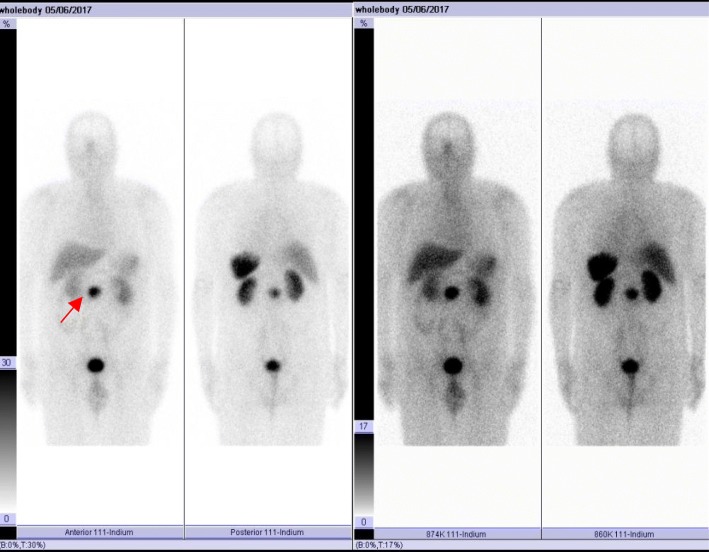Click the right panel percent symbol
This screenshot has width=709, height=552.
coord(362,24)
